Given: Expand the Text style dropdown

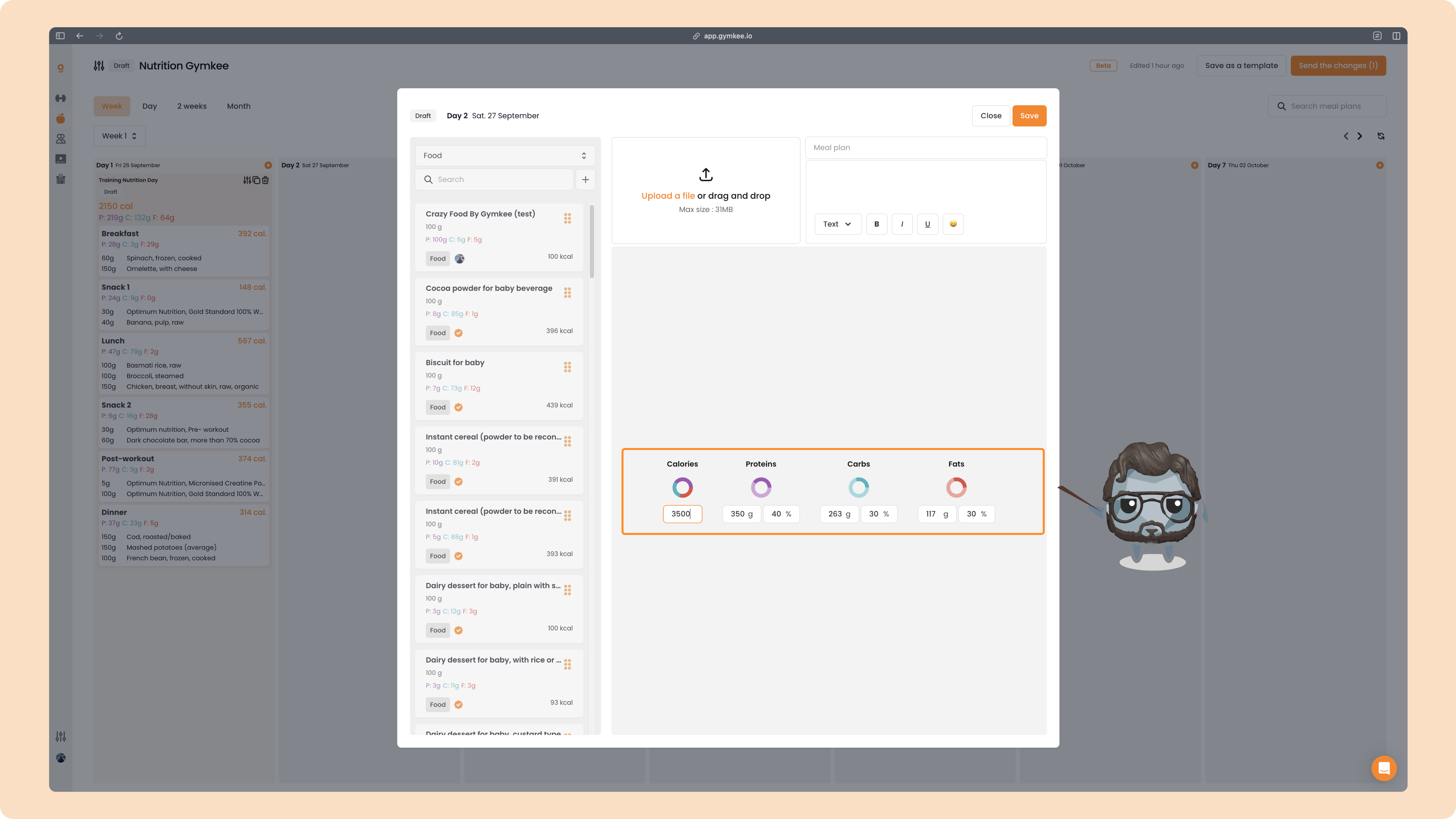Looking at the screenshot, I should tap(838, 224).
